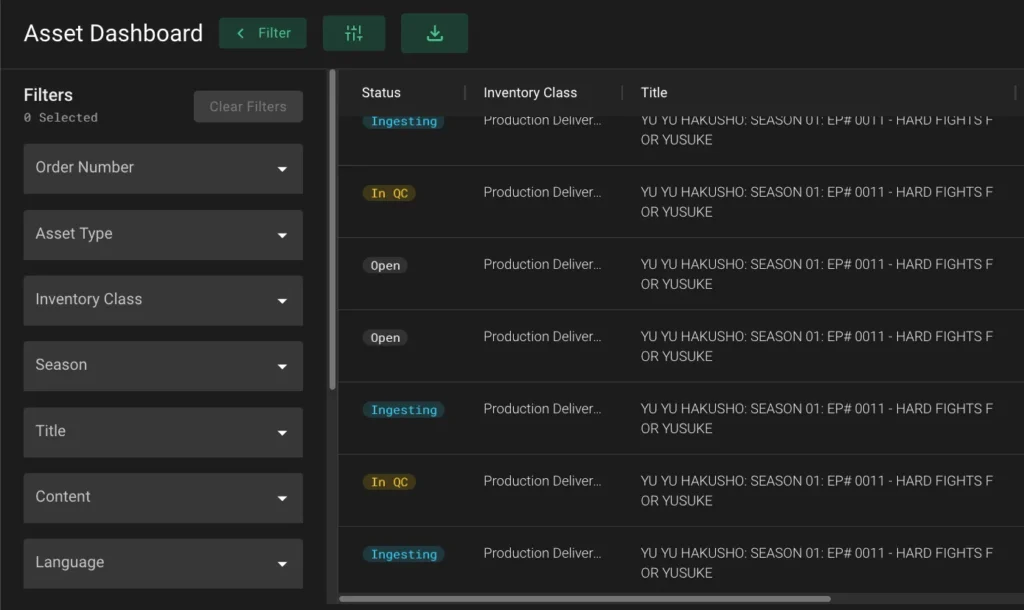Select the first Open status badge
Screen dimensions: 1024x610
point(385,266)
